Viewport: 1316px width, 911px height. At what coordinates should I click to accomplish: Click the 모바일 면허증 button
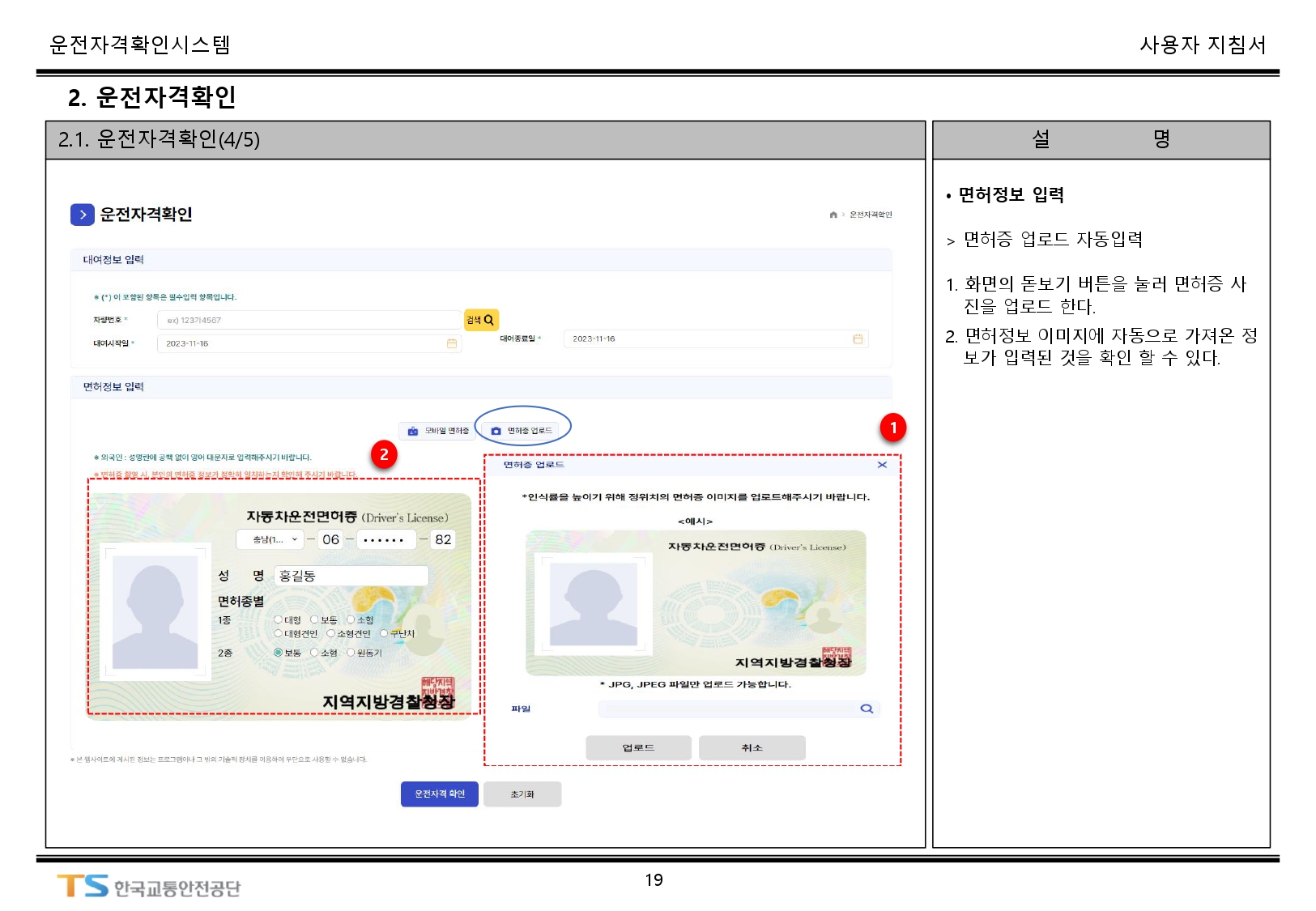438,431
